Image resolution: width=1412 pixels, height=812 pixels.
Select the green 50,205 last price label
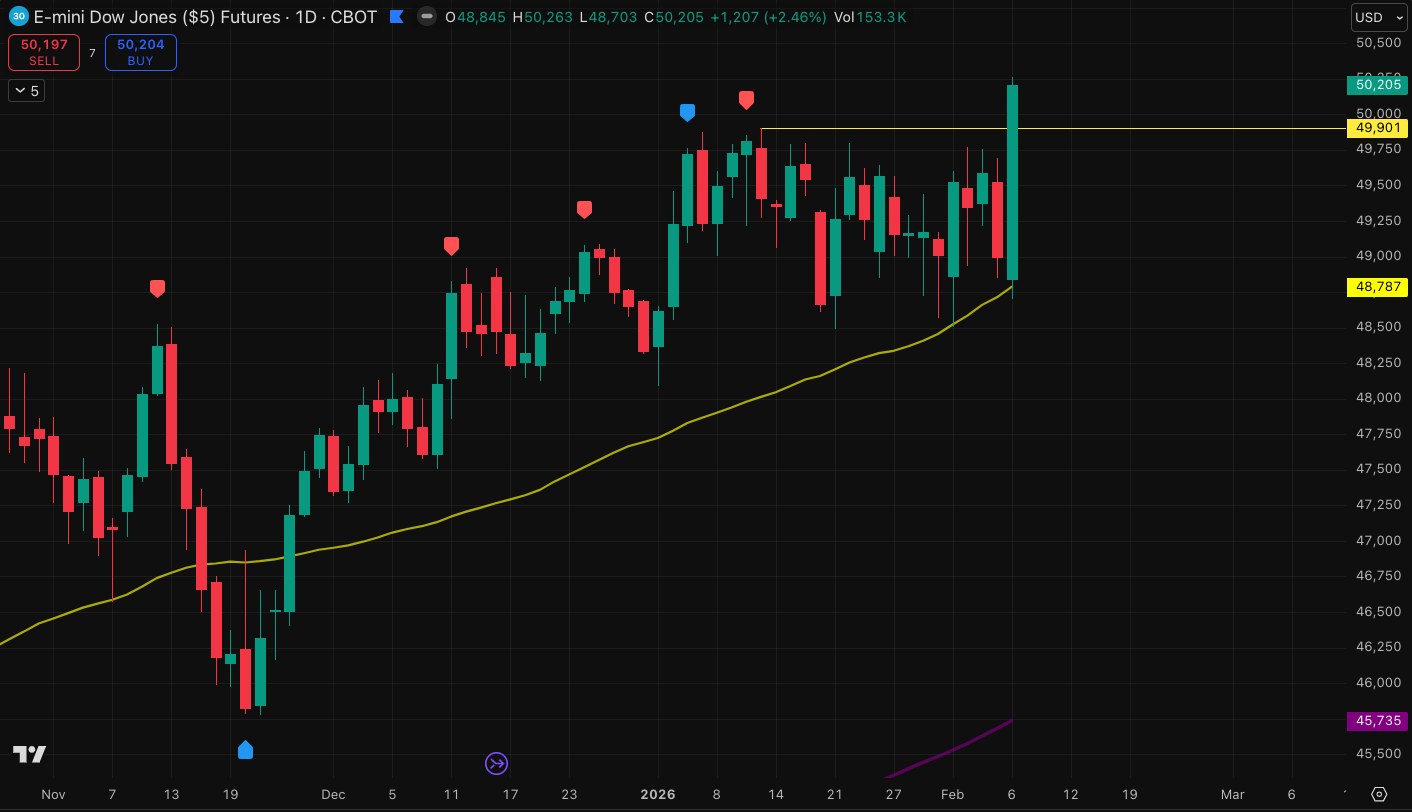1377,85
